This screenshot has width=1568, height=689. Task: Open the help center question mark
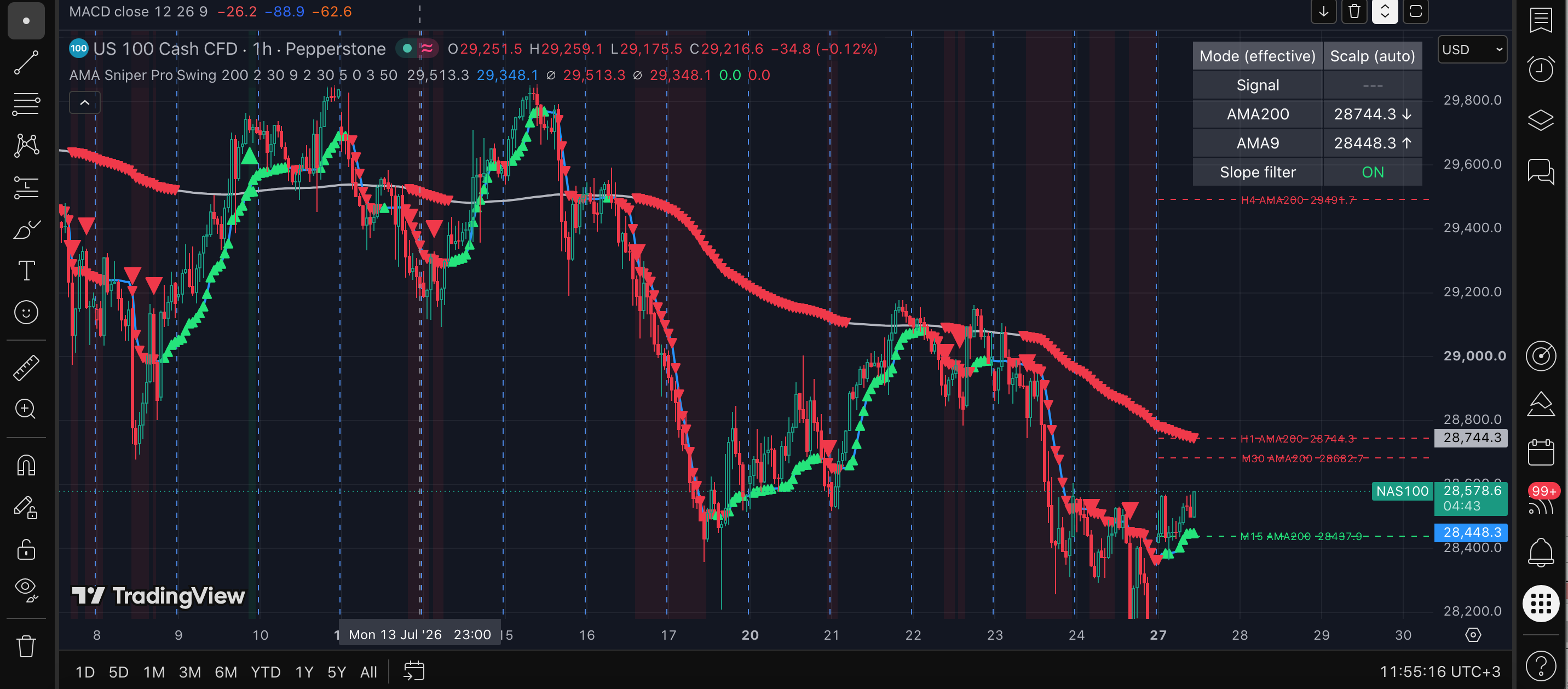[1541, 665]
